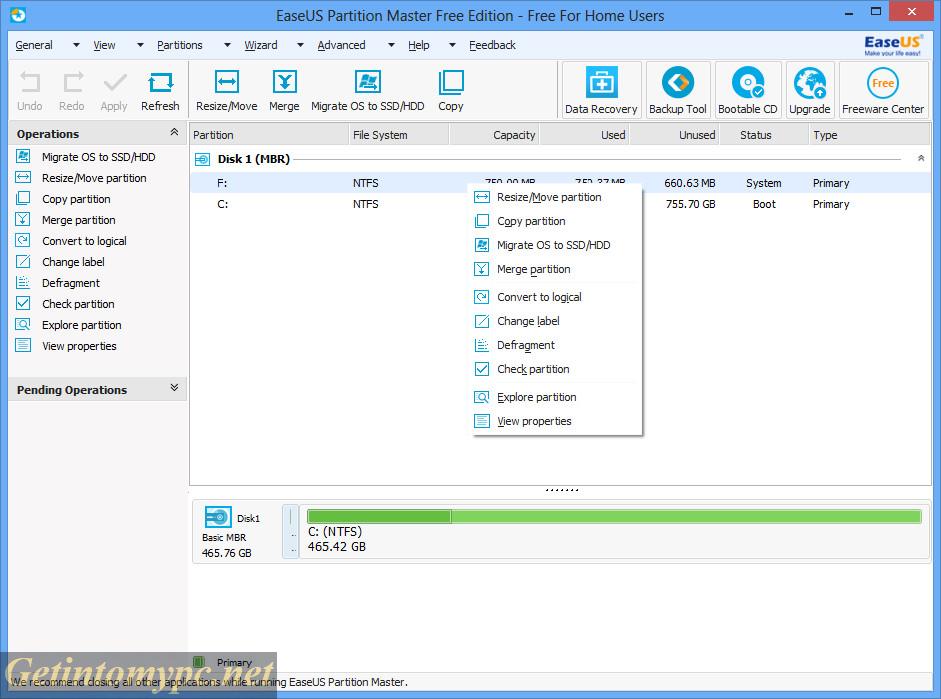Click the pane splitter dots
Screen dimensions: 941x699
tap(562, 490)
